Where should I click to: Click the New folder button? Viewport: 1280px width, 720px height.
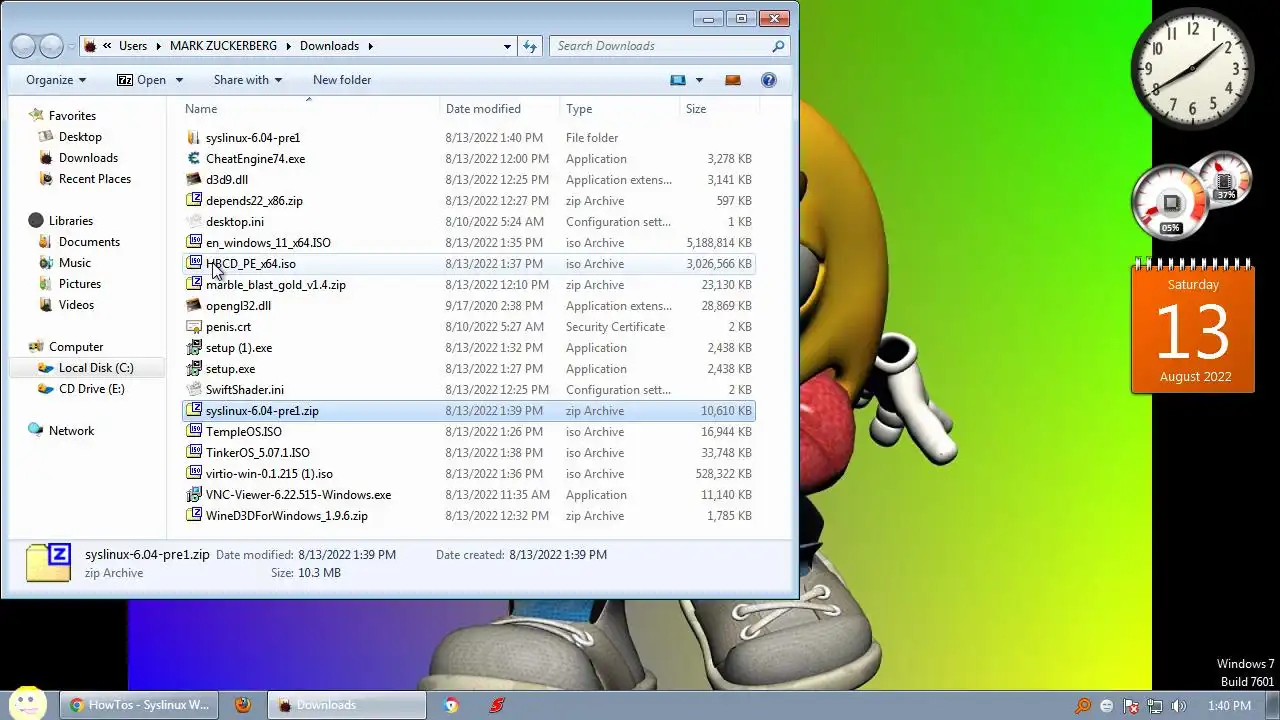tap(342, 80)
